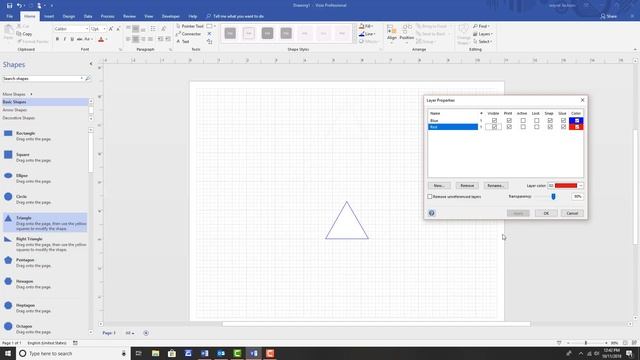The image size is (640, 360).
Task: Click the bullets list icon
Action: coord(153,29)
